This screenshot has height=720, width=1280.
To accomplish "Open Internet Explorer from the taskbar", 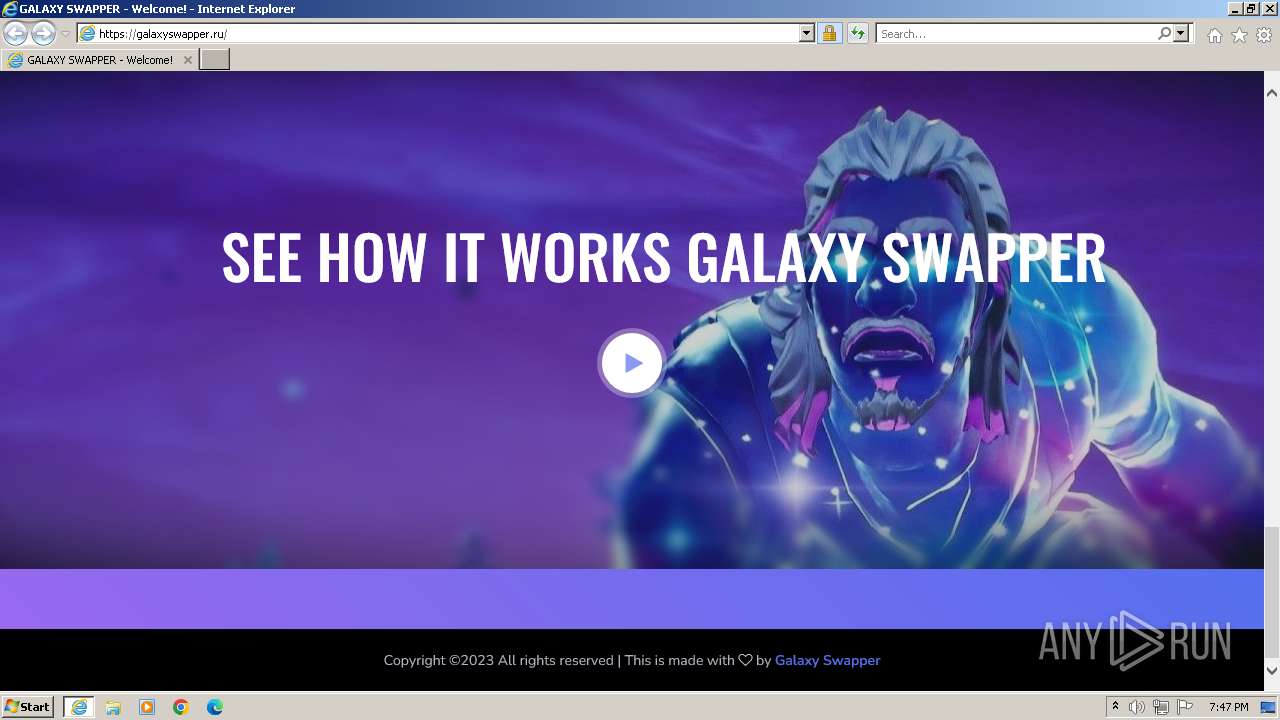I will 78,707.
